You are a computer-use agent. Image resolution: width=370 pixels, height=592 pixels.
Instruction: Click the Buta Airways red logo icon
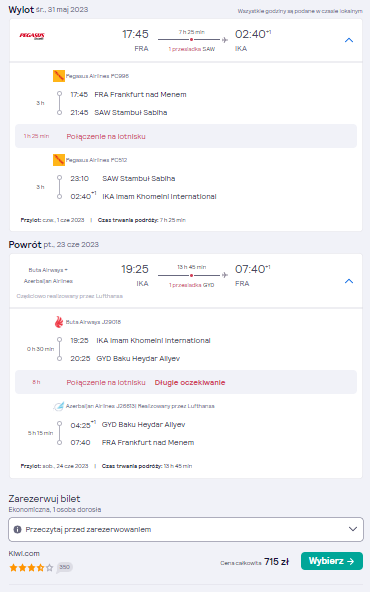point(59,322)
